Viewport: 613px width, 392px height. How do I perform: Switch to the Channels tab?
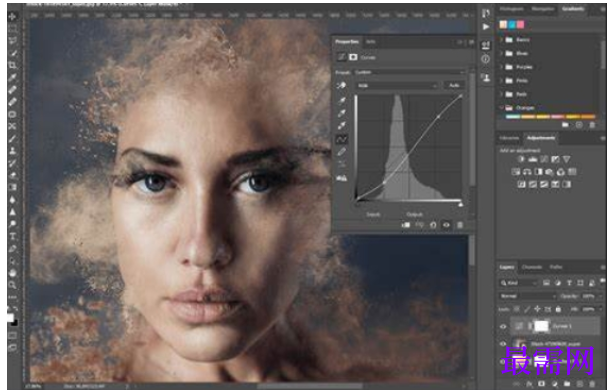click(x=532, y=267)
